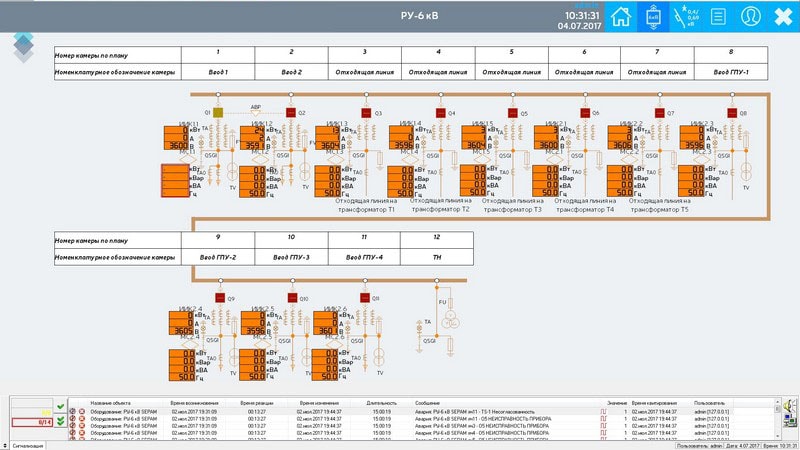Click the ABP transfer switch symbol
The image size is (800, 450).
pos(256,112)
